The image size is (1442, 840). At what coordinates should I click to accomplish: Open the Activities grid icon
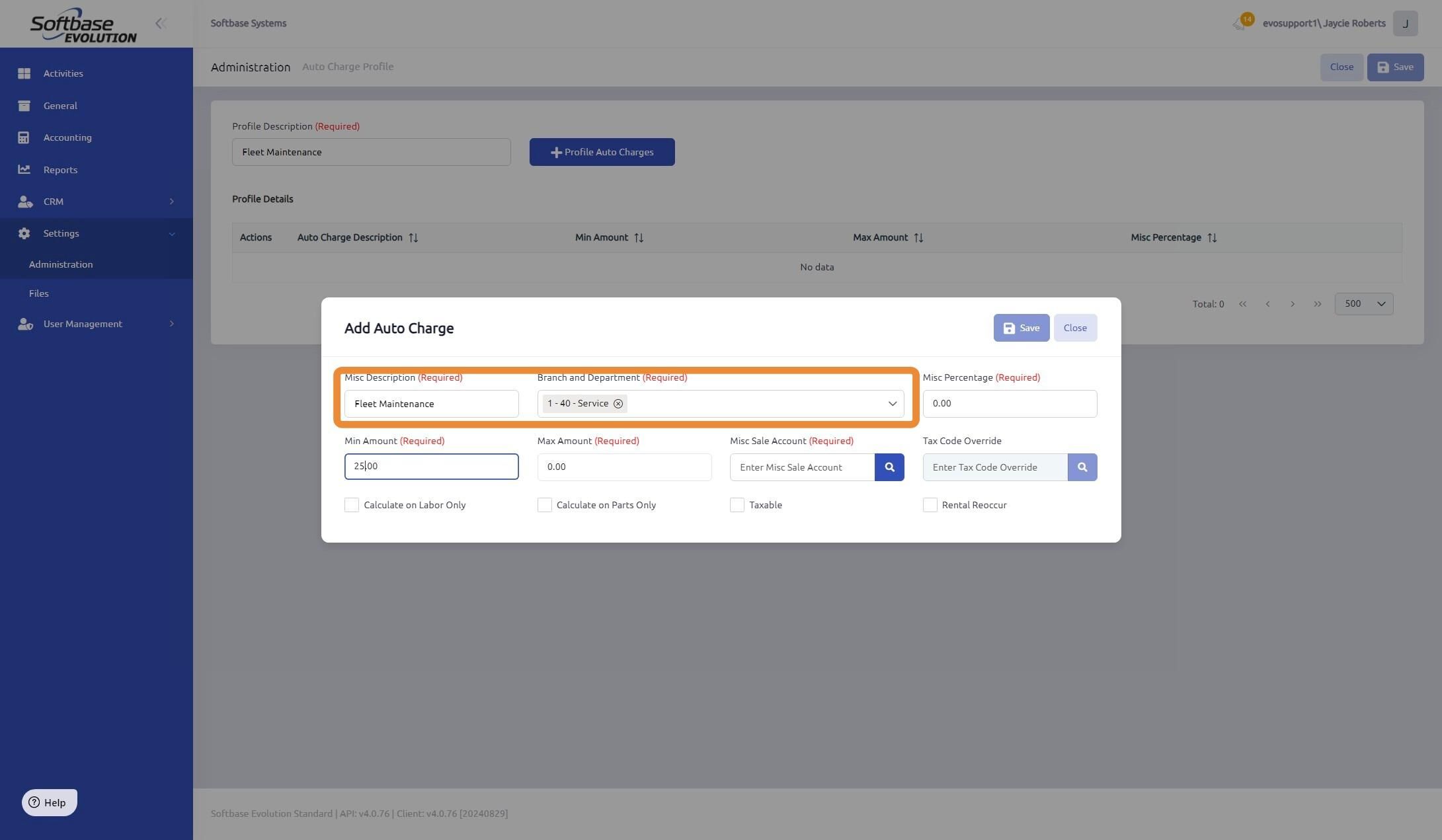pyautogui.click(x=24, y=73)
